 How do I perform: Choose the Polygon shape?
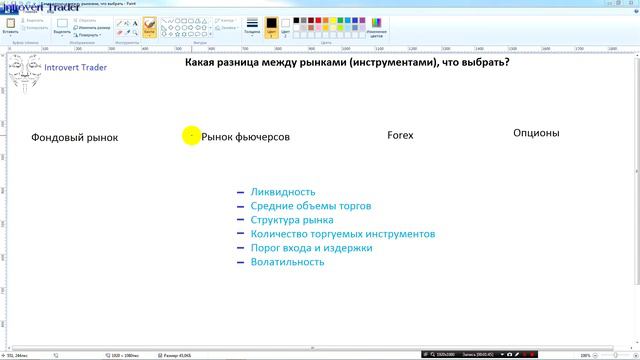click(x=198, y=21)
